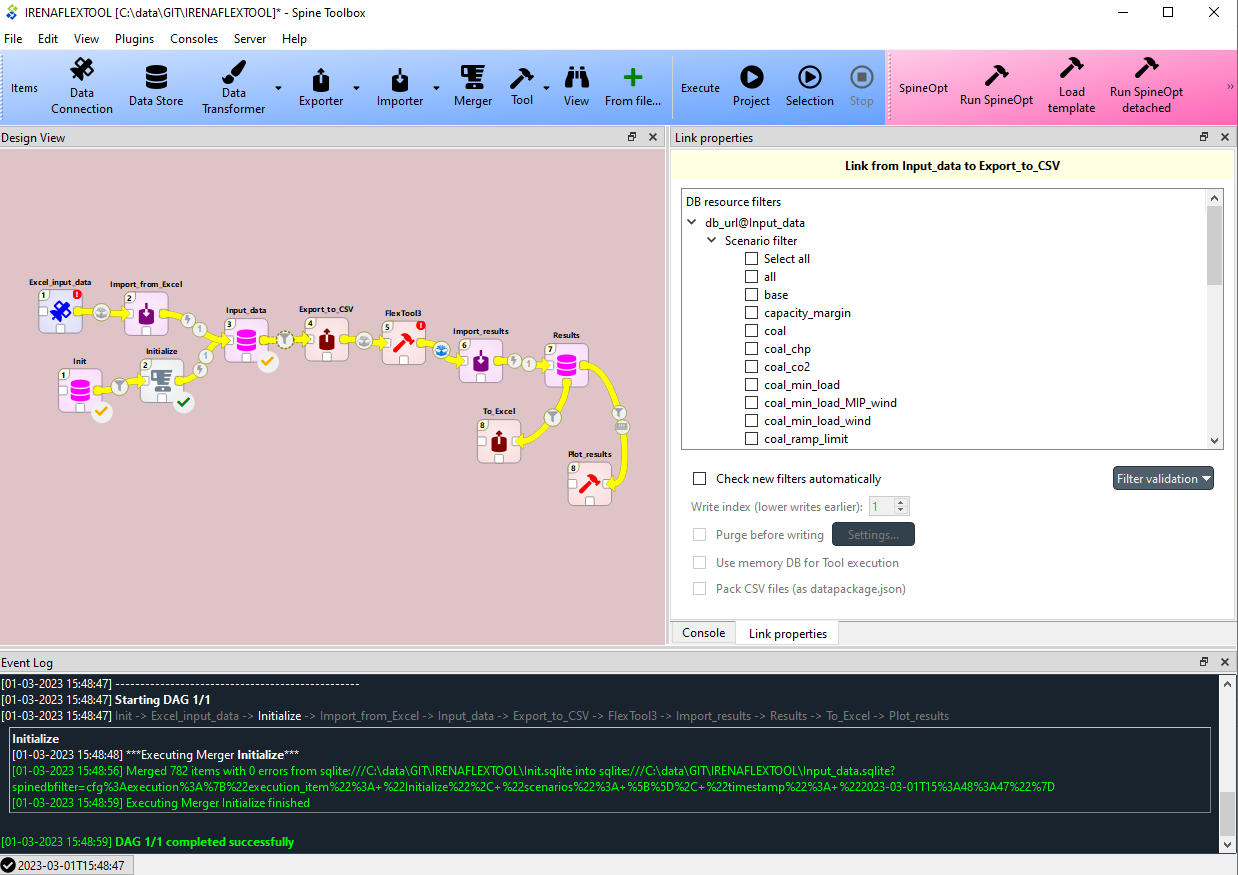Execute the current Selection
The width and height of the screenshot is (1238, 875).
pos(809,87)
